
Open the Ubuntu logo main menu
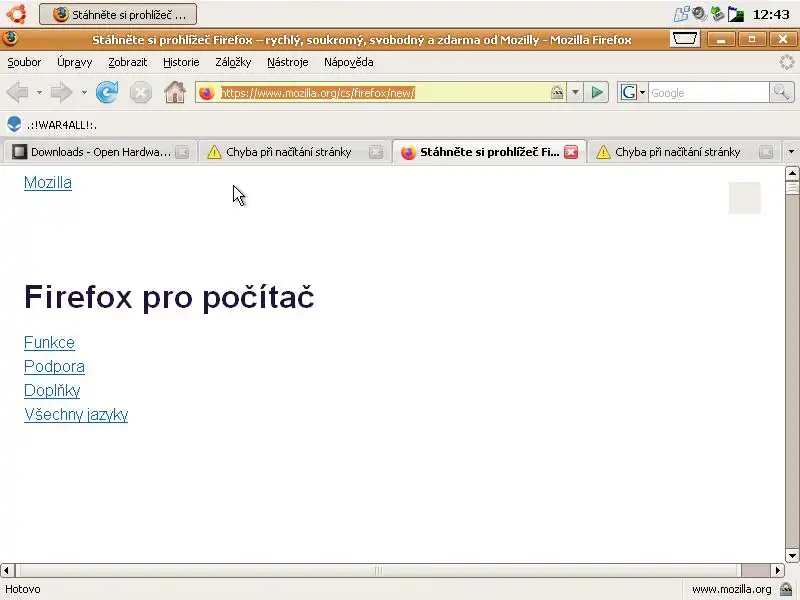(16, 14)
